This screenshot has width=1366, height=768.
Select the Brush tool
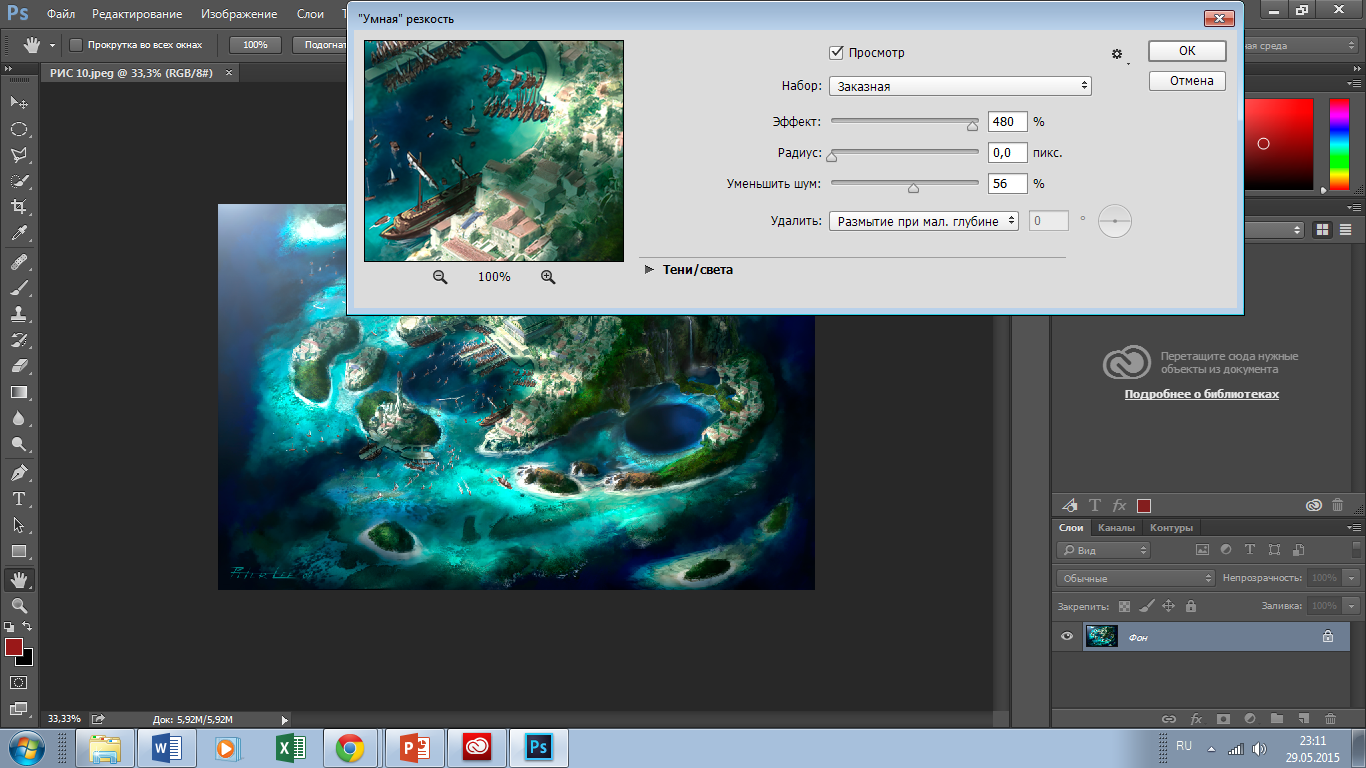click(19, 288)
